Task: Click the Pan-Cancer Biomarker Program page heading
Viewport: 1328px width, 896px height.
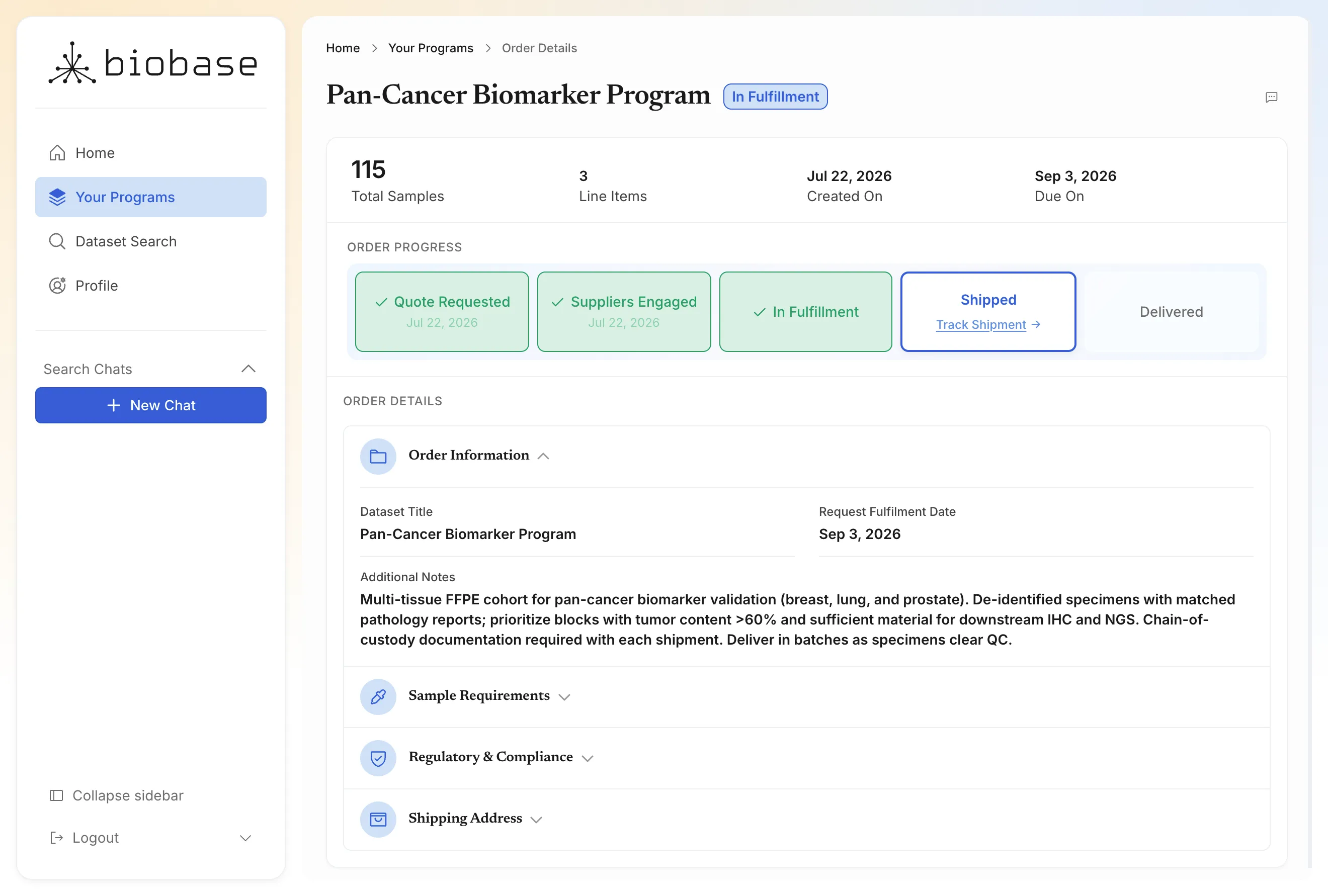Action: coord(518,95)
